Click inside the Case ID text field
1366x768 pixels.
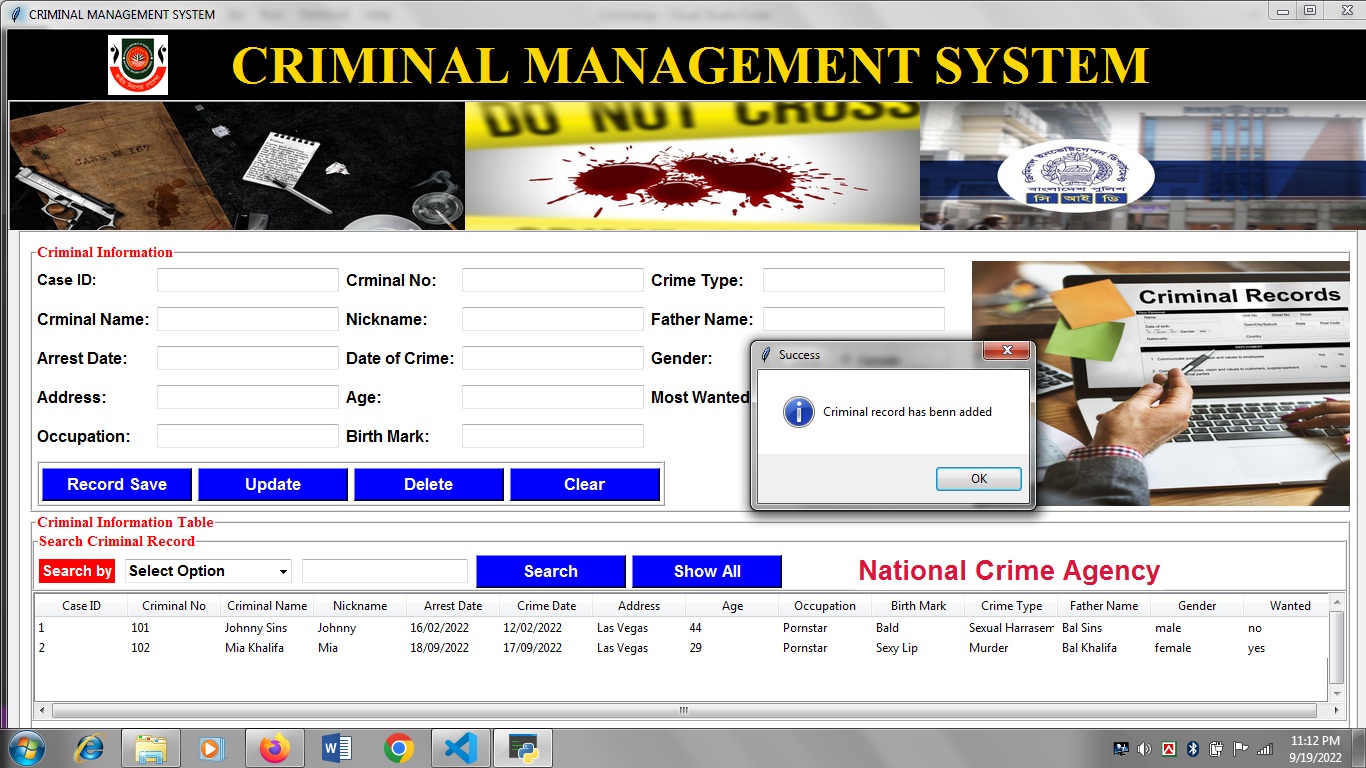247,280
